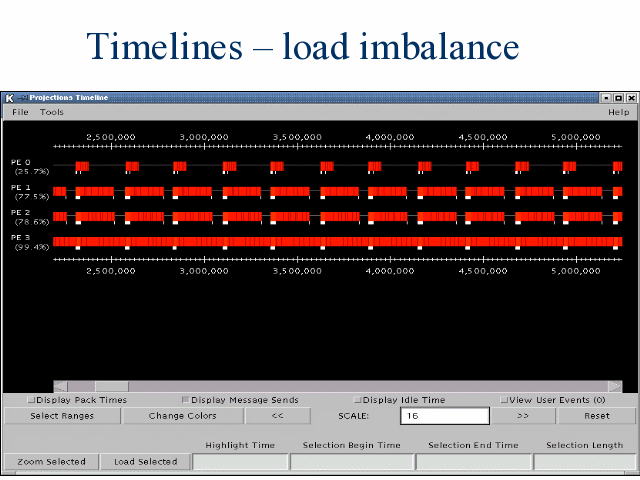Toggle Display Message Sends checkbox
Screen dimensions: 640x480
pyautogui.click(x=185, y=400)
